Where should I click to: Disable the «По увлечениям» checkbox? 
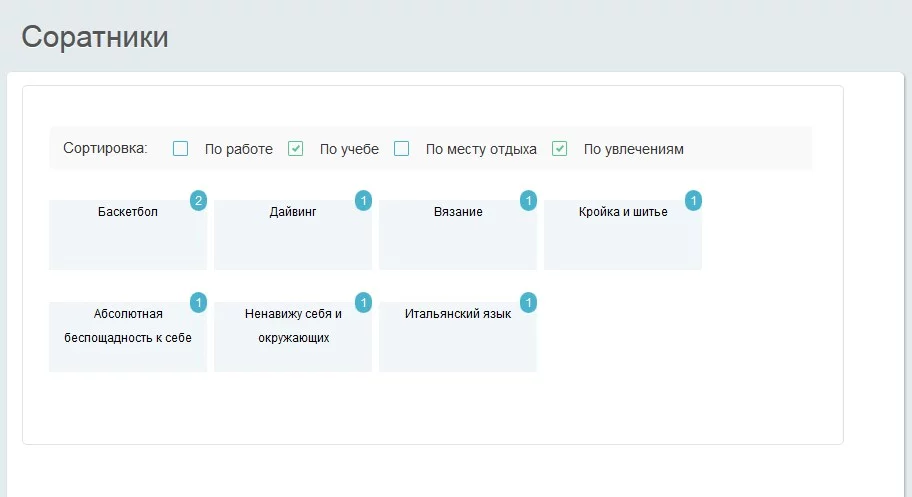(x=560, y=149)
